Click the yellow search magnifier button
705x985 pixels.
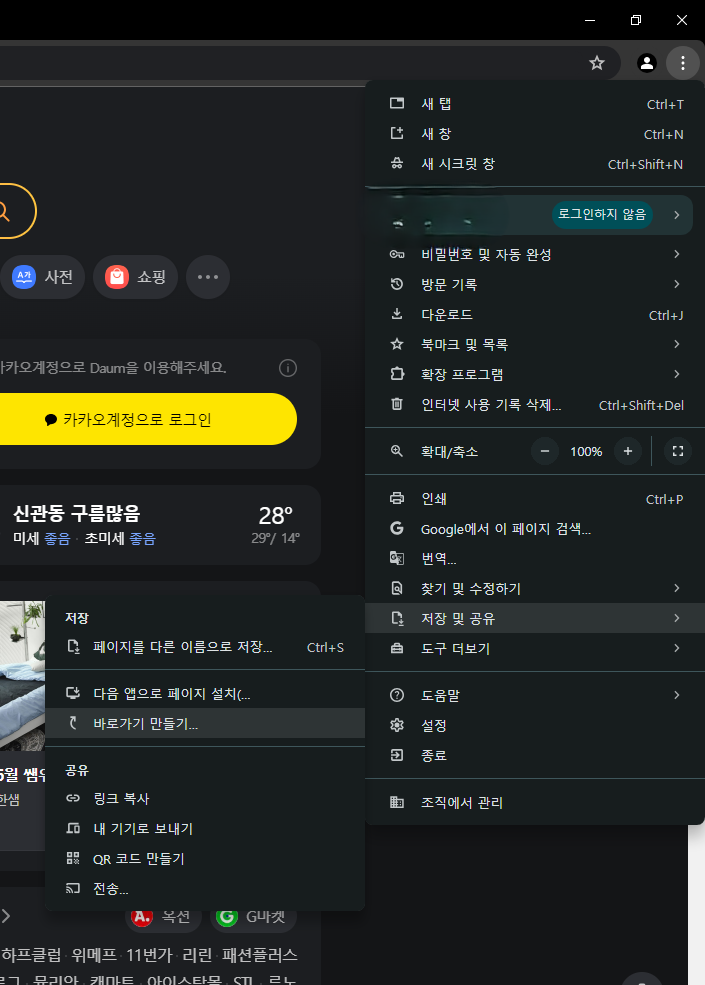point(5,211)
